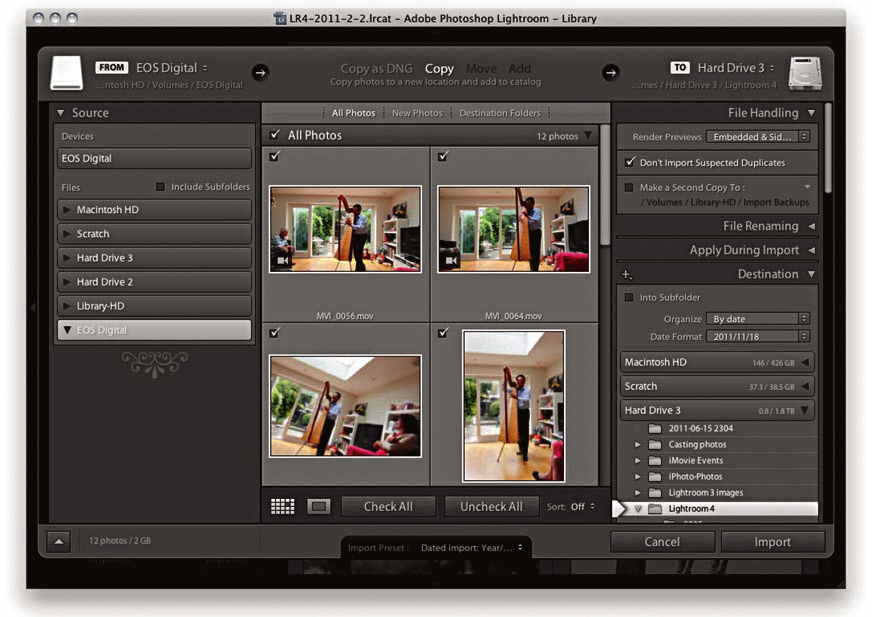Image resolution: width=872 pixels, height=617 pixels.
Task: Select the MVI_0056.mov video thumbnail
Action: click(x=345, y=229)
